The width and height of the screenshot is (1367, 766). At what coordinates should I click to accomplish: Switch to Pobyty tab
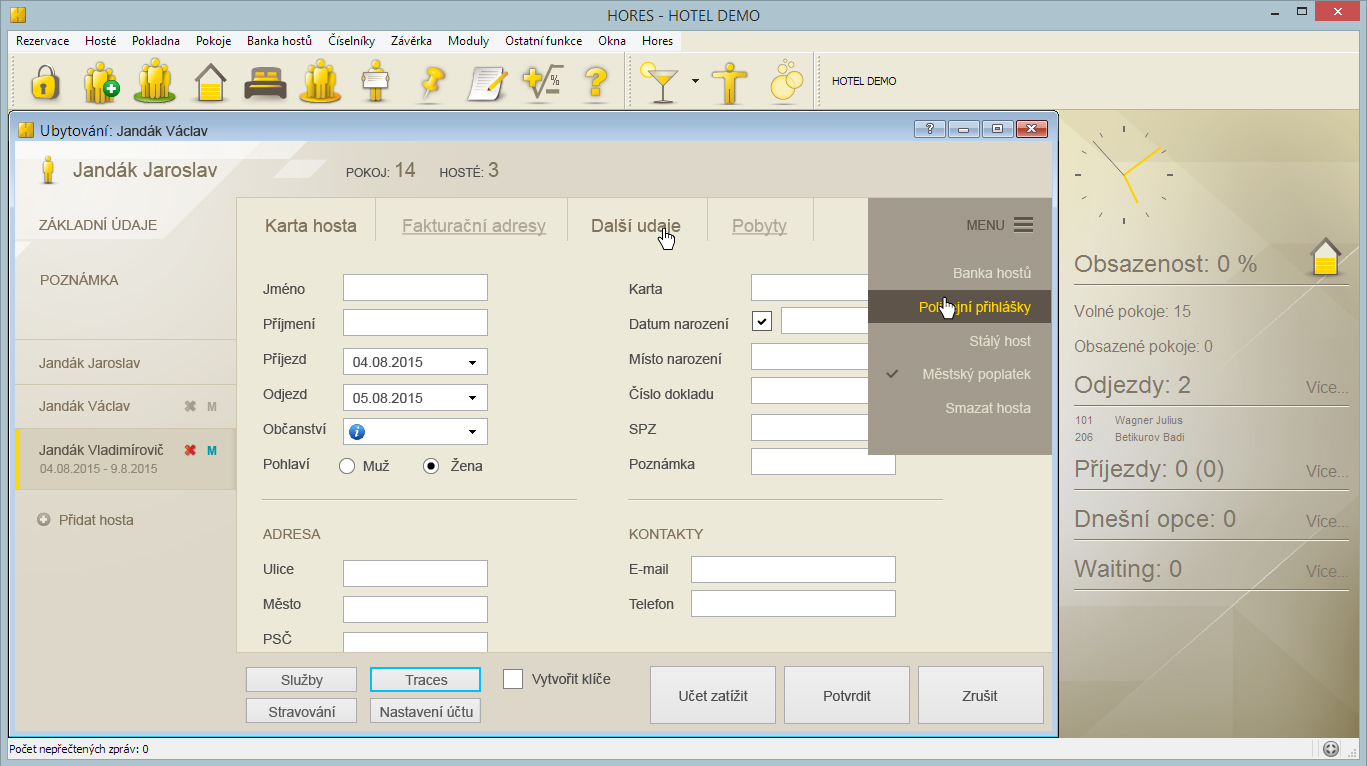(x=759, y=226)
